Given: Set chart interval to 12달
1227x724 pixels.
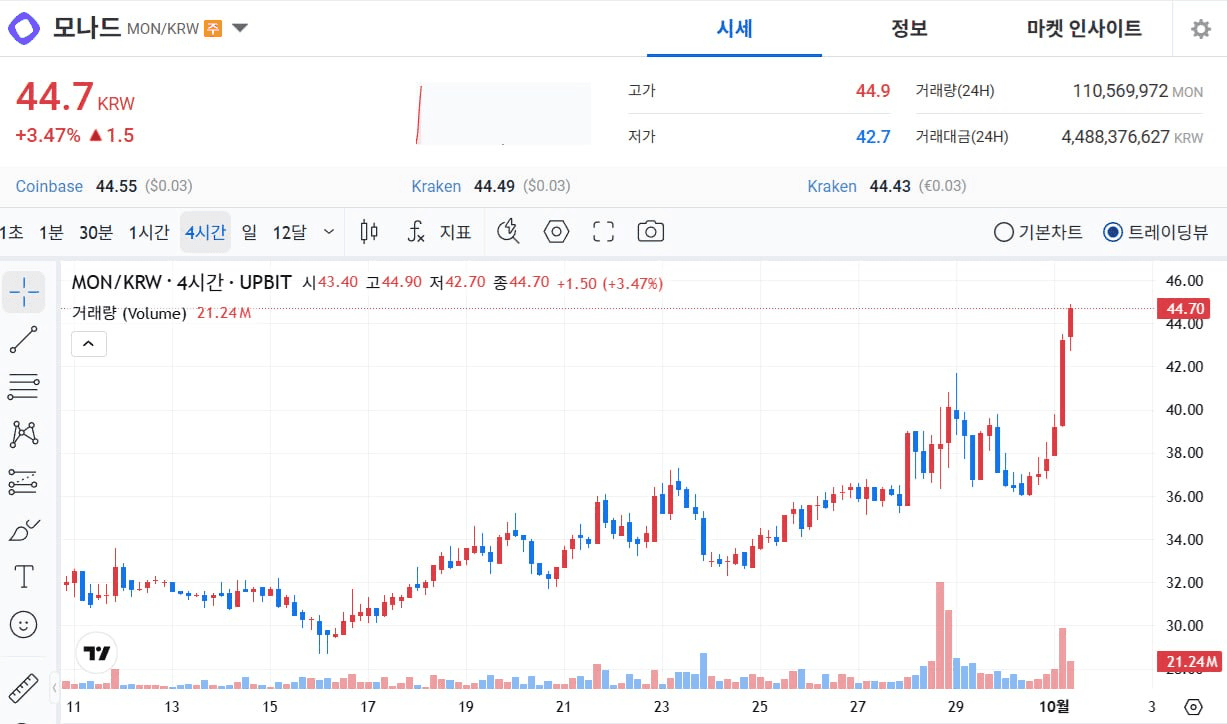Looking at the screenshot, I should 289,232.
